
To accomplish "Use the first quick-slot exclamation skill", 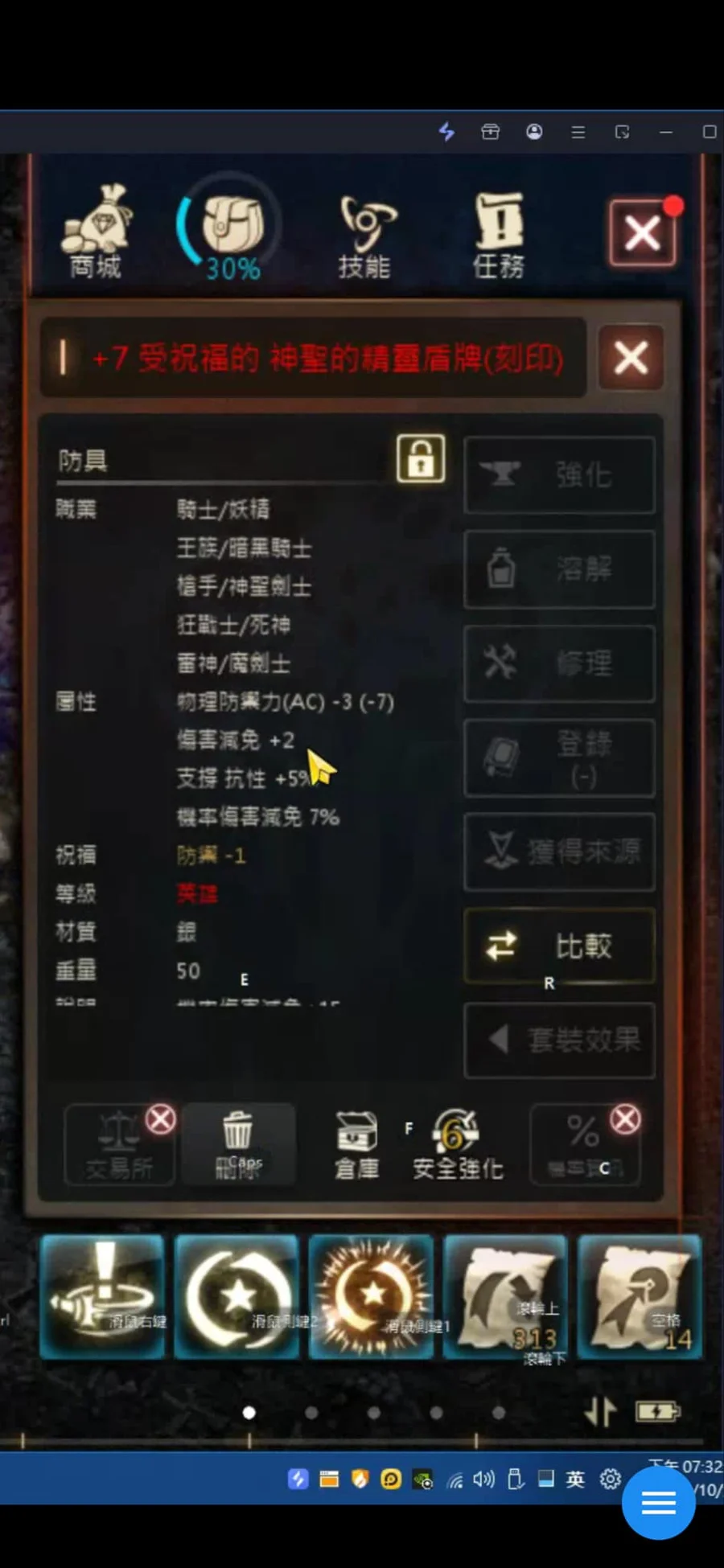I will 103,1297.
